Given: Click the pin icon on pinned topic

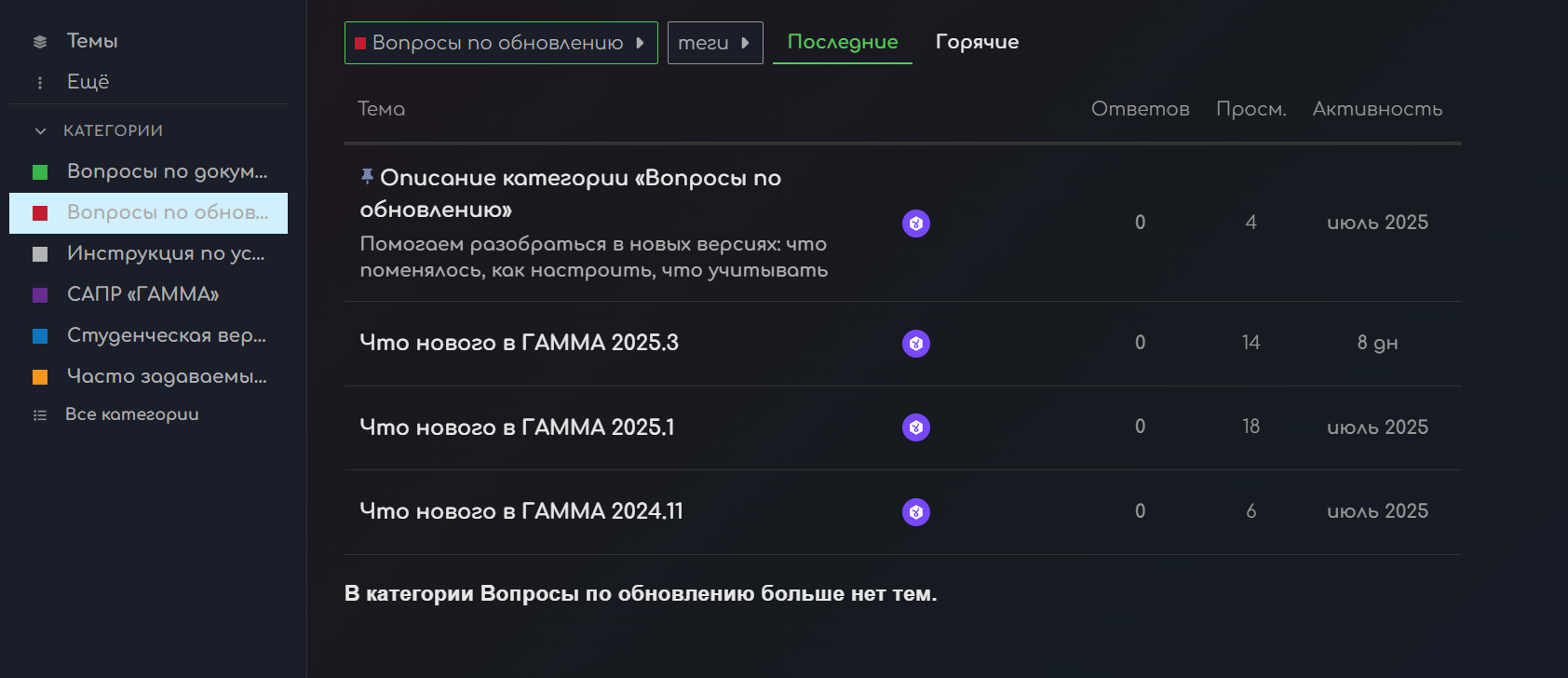Looking at the screenshot, I should click(368, 176).
